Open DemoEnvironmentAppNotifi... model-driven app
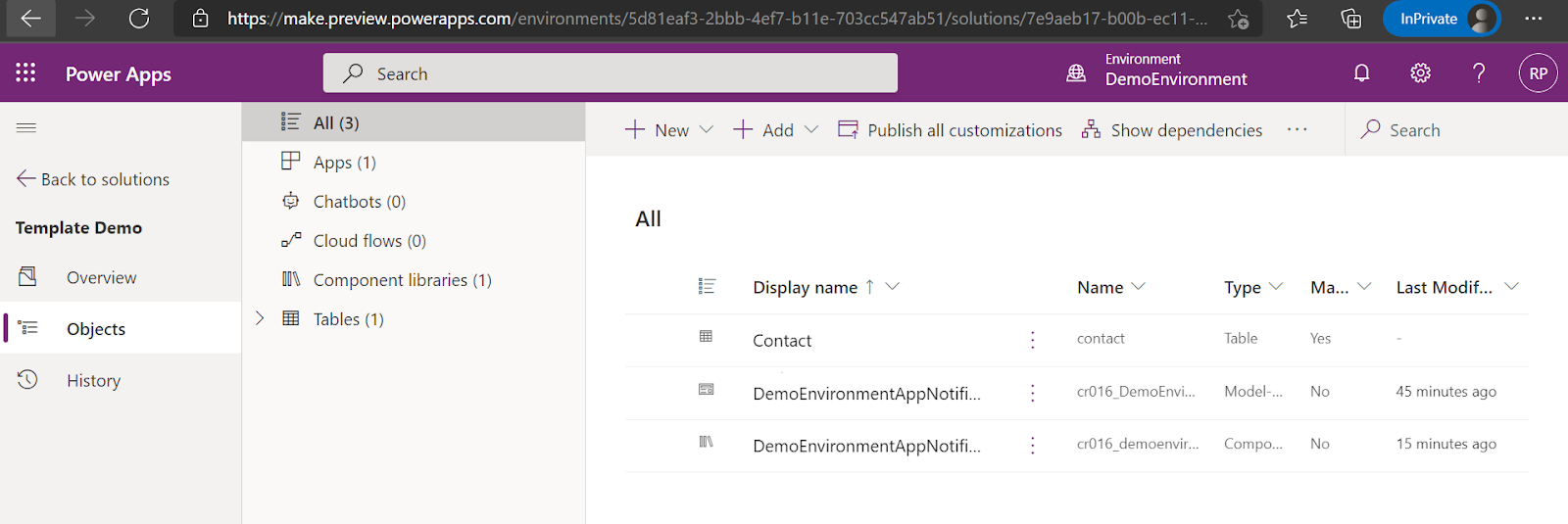Viewport: 1568px width, 524px height. [866, 394]
